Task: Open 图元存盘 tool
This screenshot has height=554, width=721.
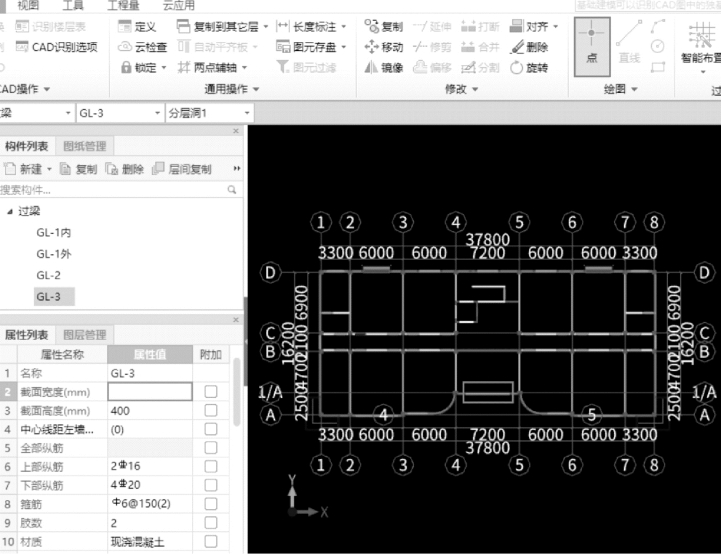Action: pyautogui.click(x=307, y=47)
